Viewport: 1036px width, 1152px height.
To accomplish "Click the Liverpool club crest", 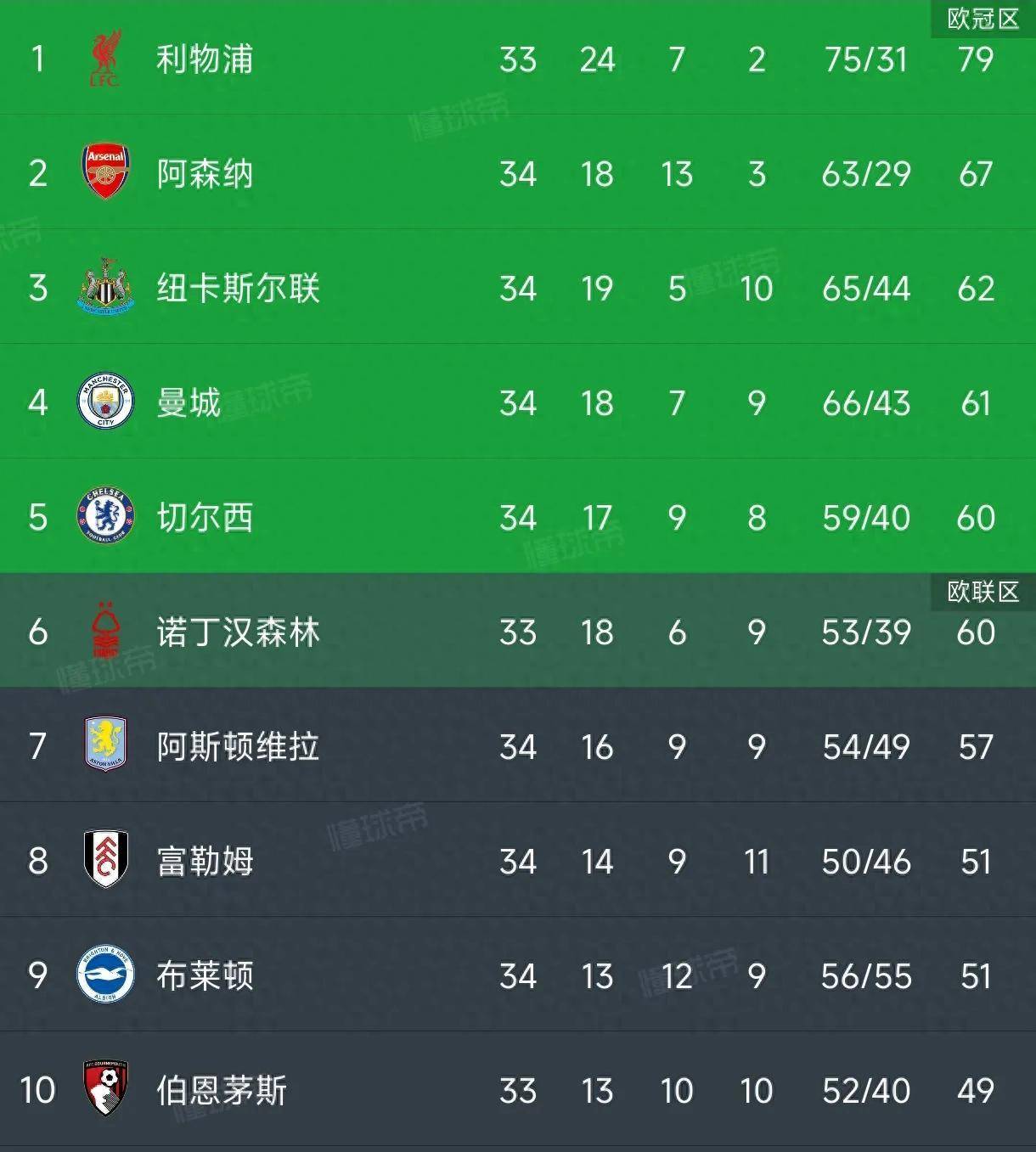I will 105,59.
